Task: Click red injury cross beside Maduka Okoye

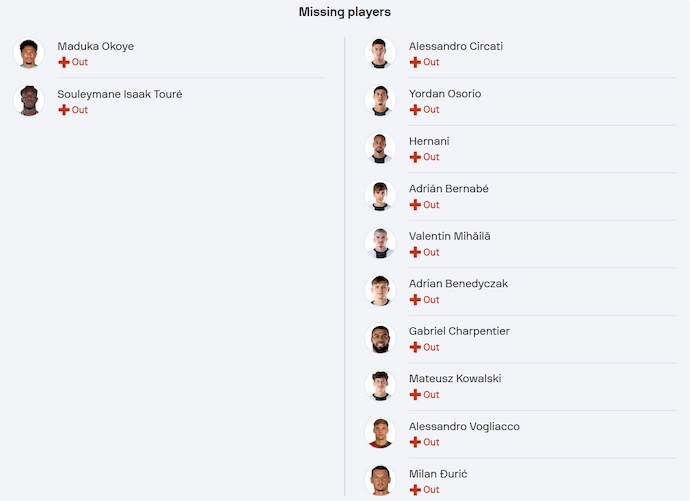Action: tap(64, 62)
